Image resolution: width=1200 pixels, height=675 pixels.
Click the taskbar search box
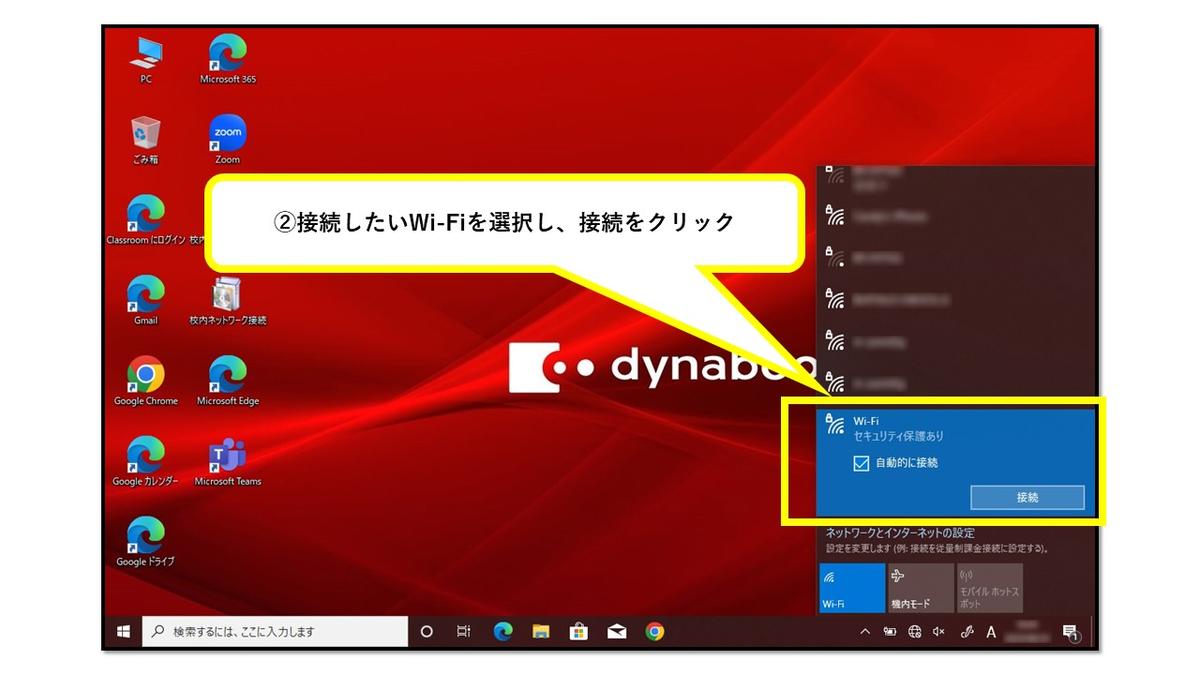(275, 632)
